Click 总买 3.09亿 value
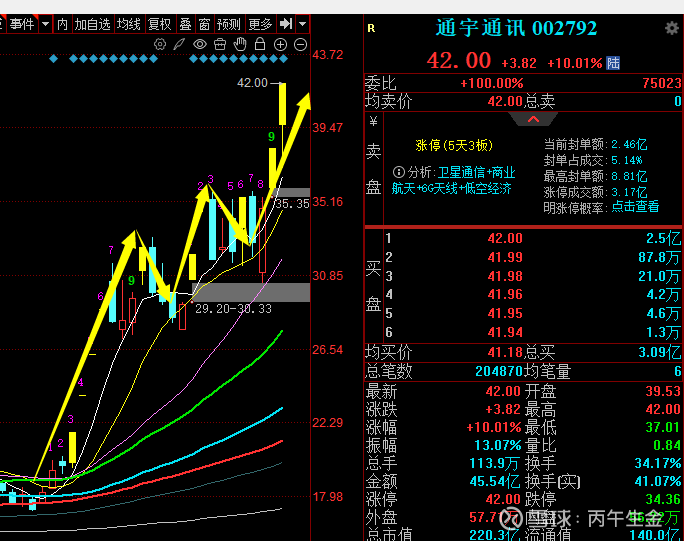The width and height of the screenshot is (684, 541). (x=660, y=353)
